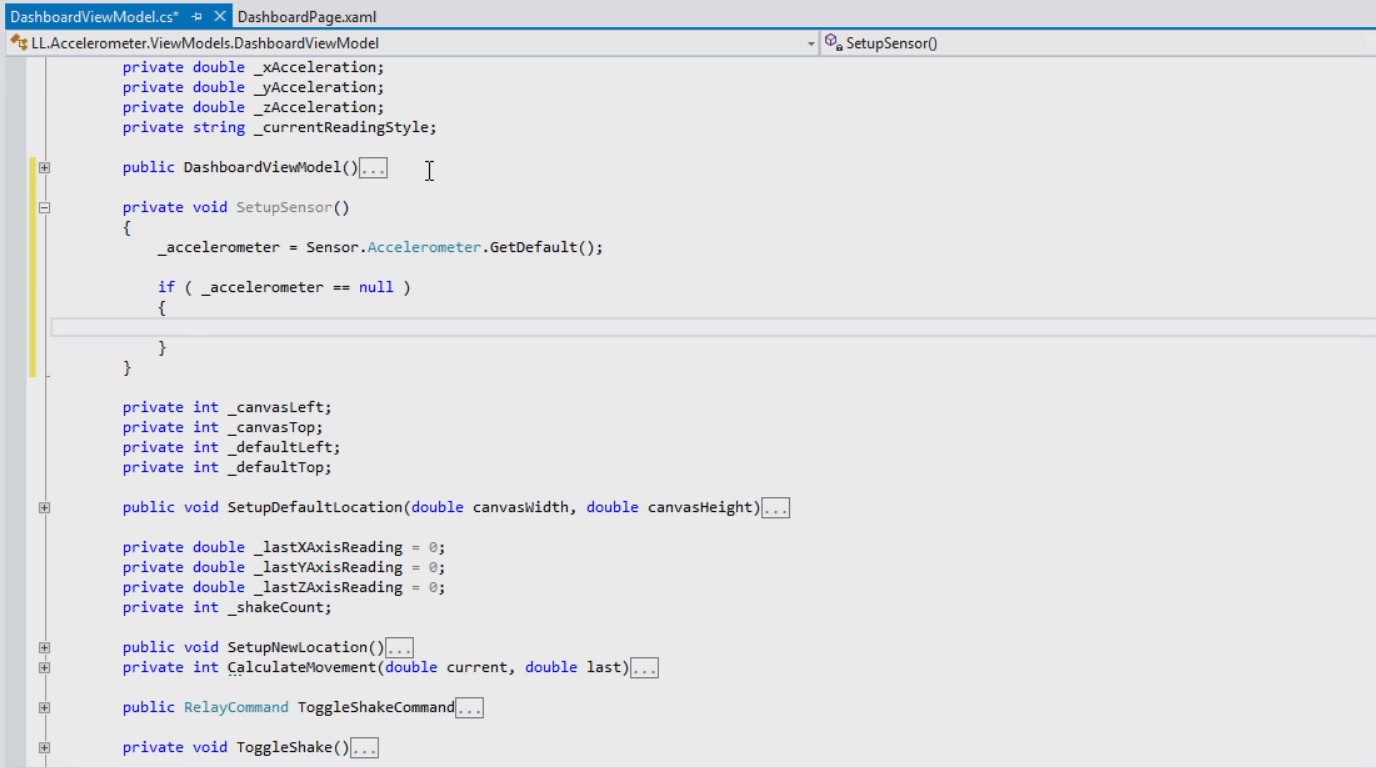The width and height of the screenshot is (1376, 768).
Task: Click the ellipsis box after SetupNewLocation()
Action: click(x=400, y=649)
